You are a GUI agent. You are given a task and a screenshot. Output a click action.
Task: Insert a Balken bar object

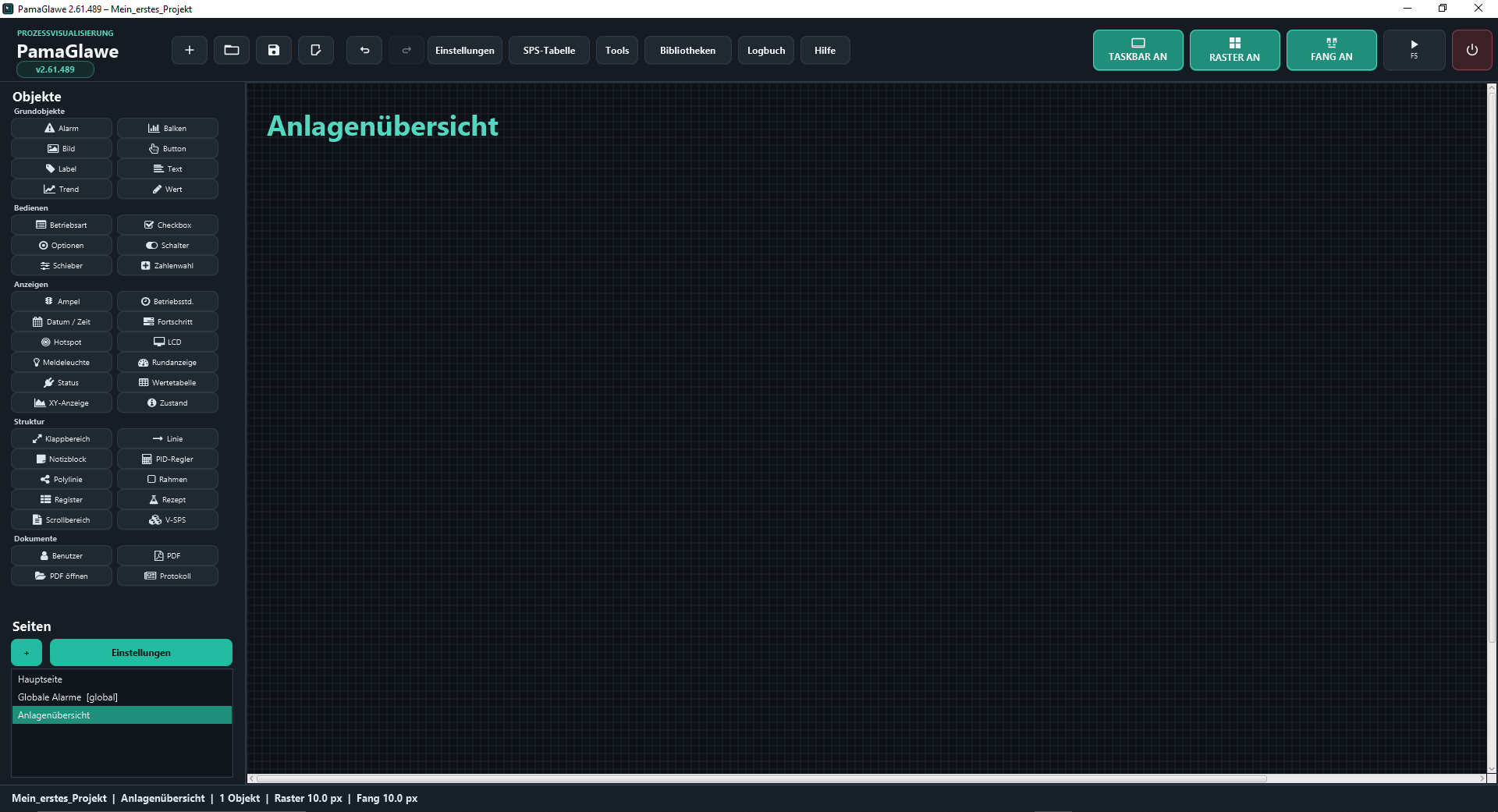[168, 128]
